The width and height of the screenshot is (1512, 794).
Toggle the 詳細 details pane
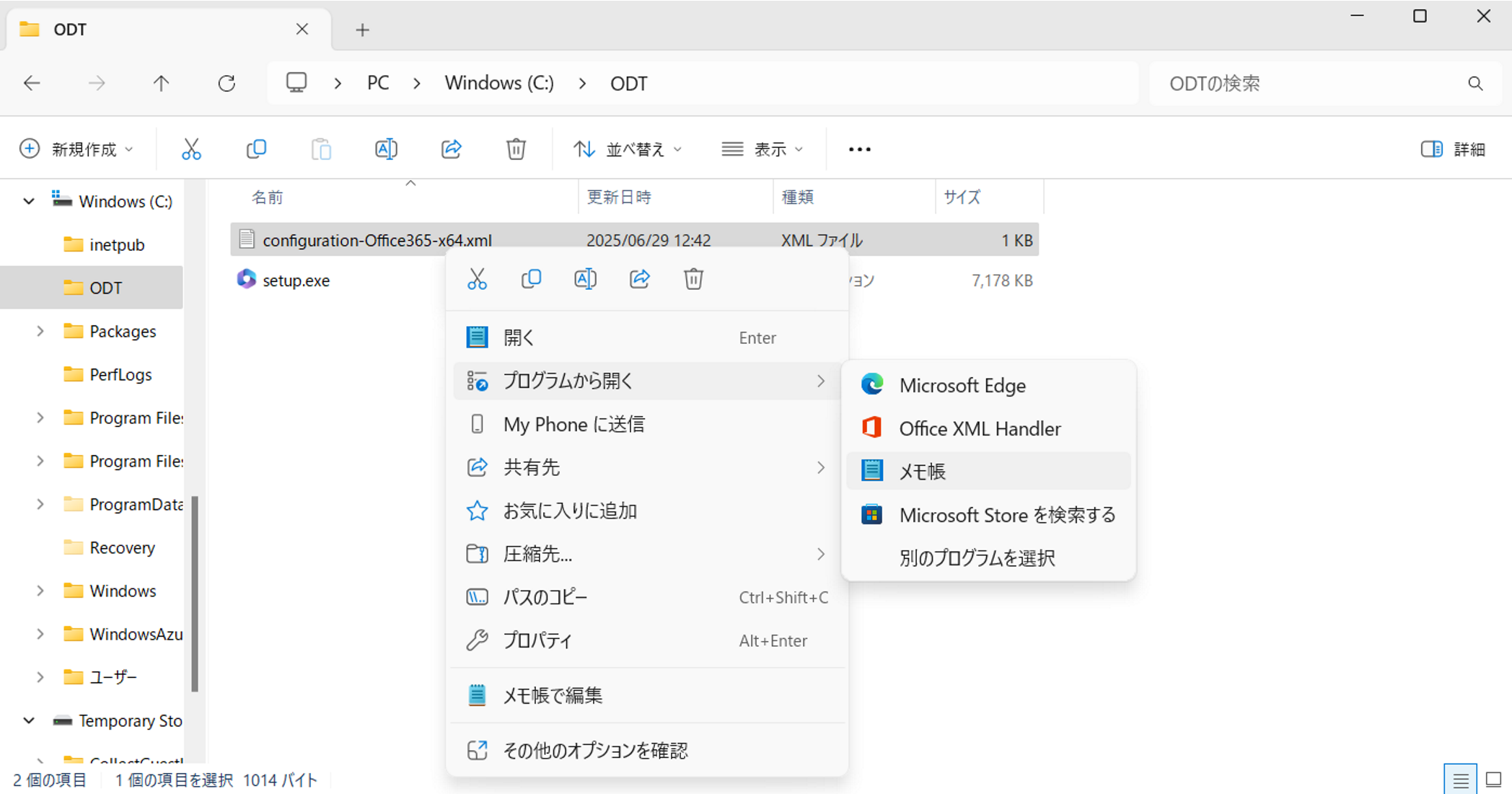[1453, 149]
